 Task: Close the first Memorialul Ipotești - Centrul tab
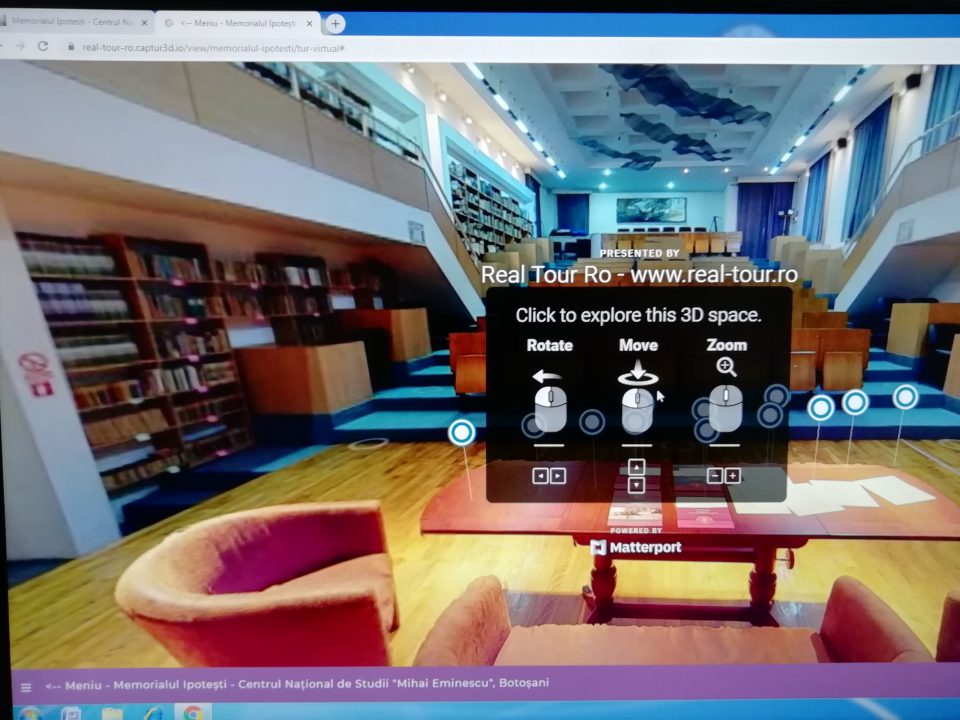(x=144, y=23)
